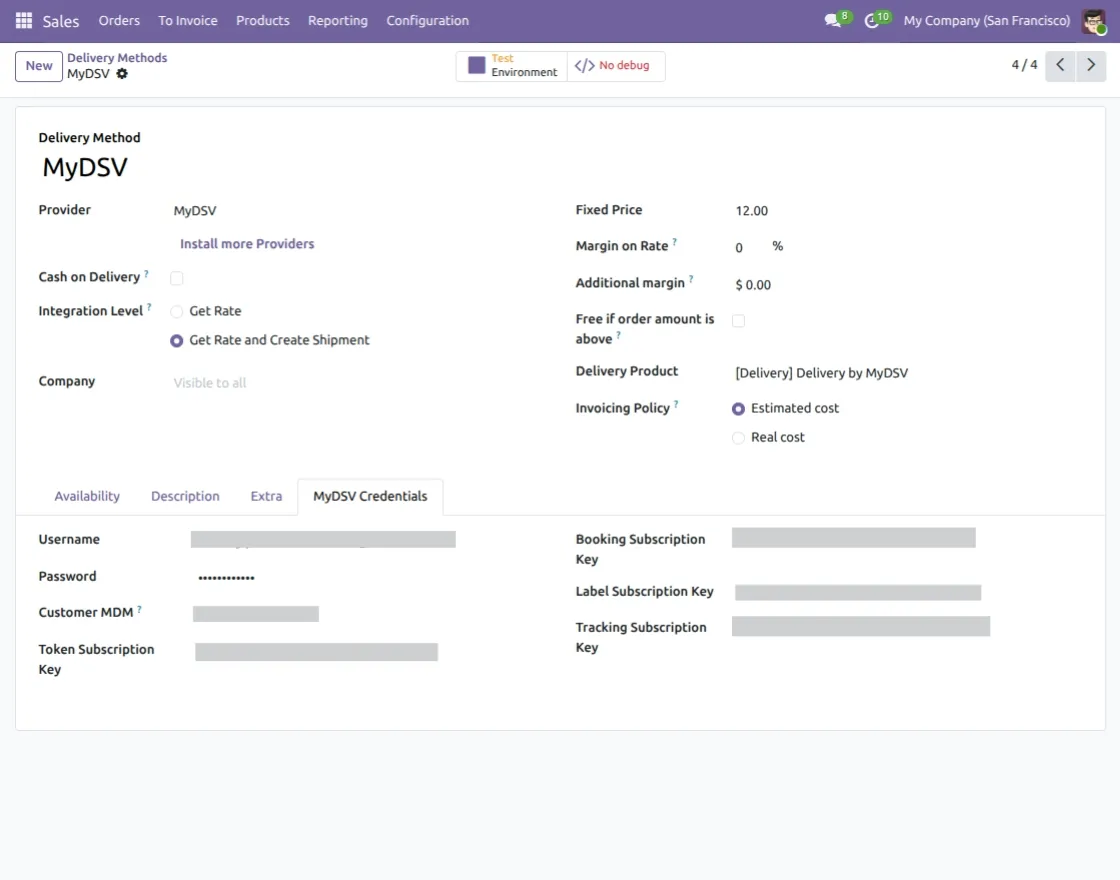
Task: Open the Reporting menu
Action: tap(338, 21)
